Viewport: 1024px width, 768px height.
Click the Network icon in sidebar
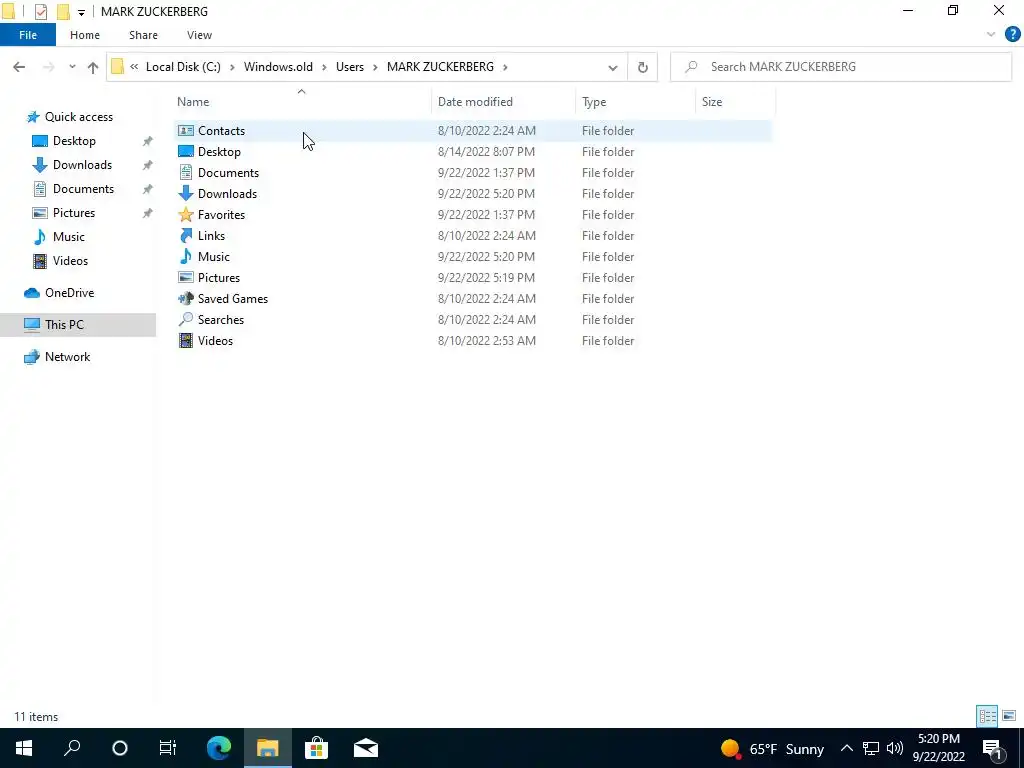click(x=31, y=357)
